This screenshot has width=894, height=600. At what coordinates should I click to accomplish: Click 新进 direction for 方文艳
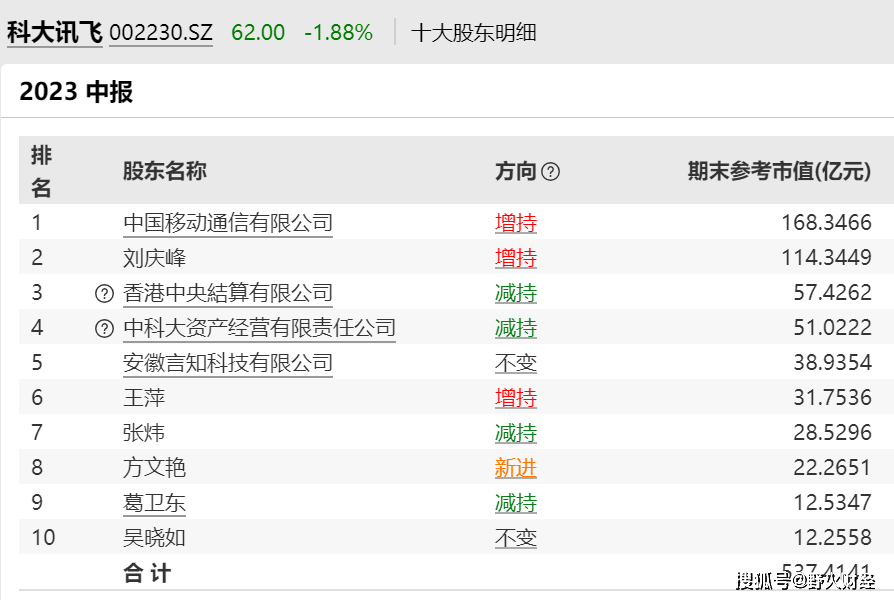click(515, 468)
